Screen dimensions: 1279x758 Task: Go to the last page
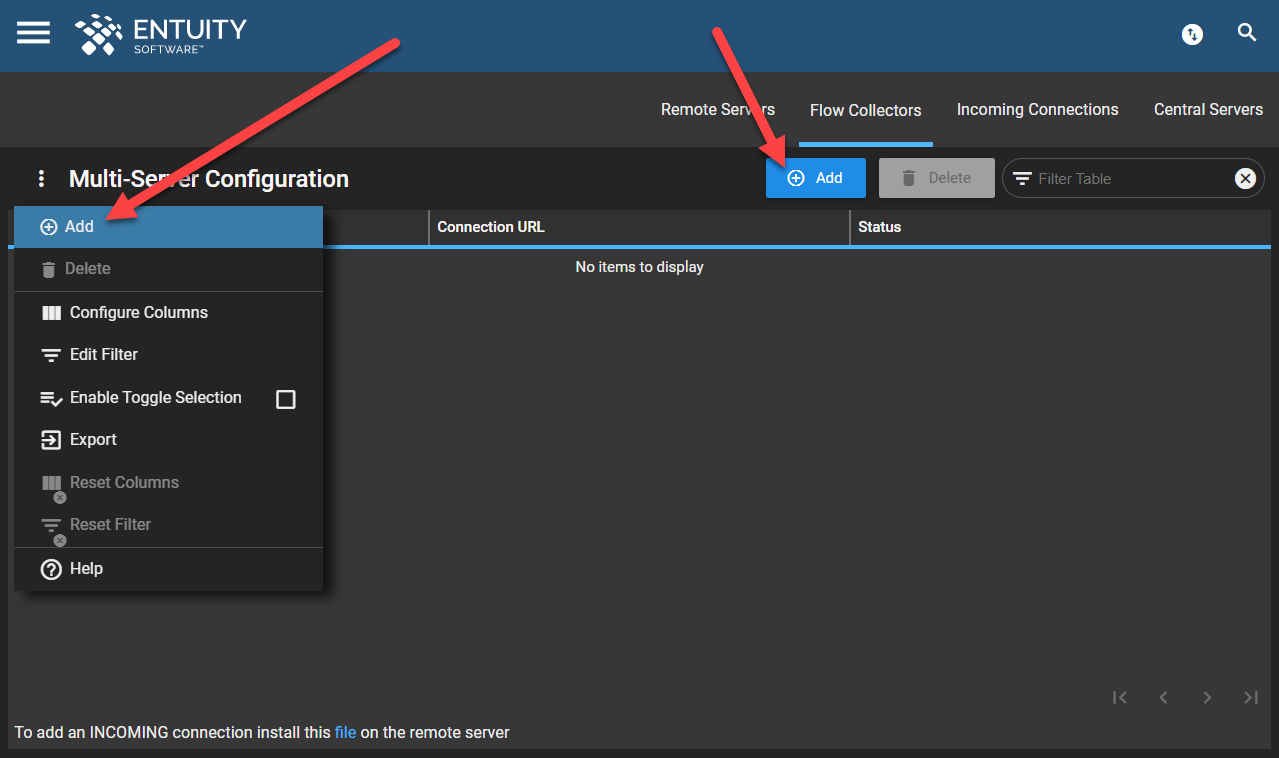click(1251, 698)
